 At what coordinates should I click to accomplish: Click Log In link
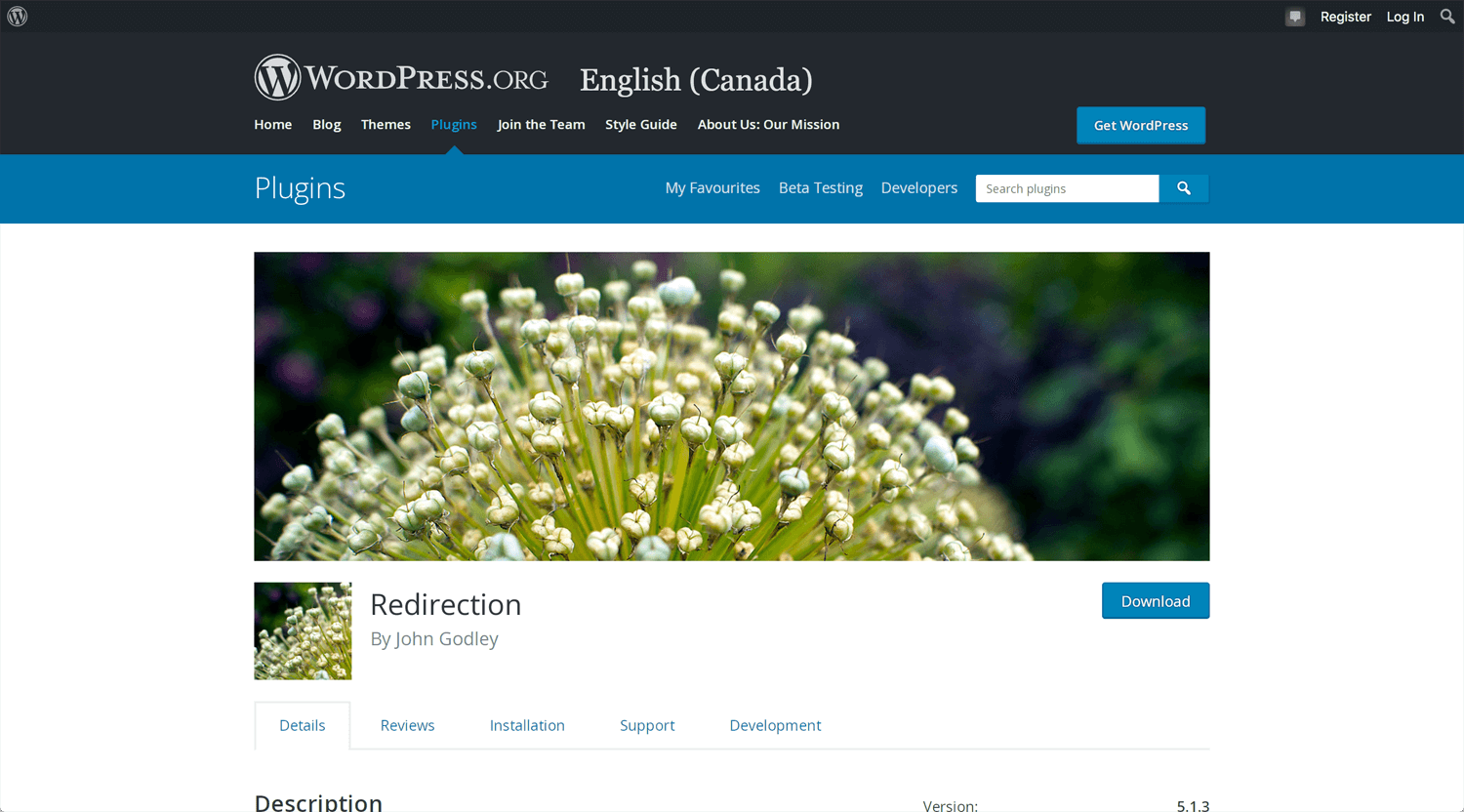(x=1404, y=17)
